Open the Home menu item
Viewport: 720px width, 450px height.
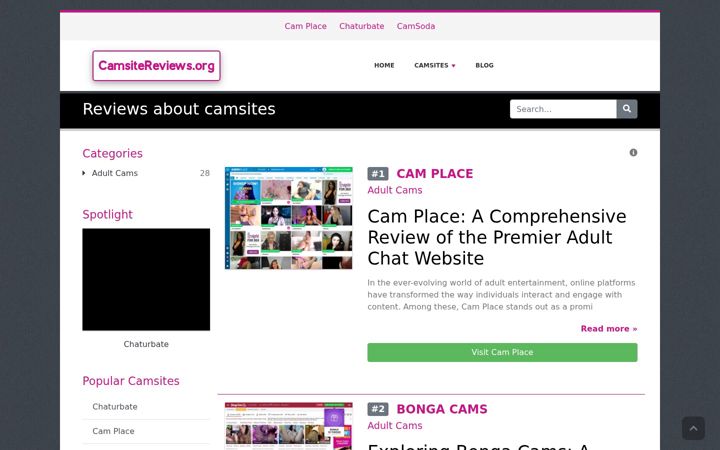(x=384, y=65)
